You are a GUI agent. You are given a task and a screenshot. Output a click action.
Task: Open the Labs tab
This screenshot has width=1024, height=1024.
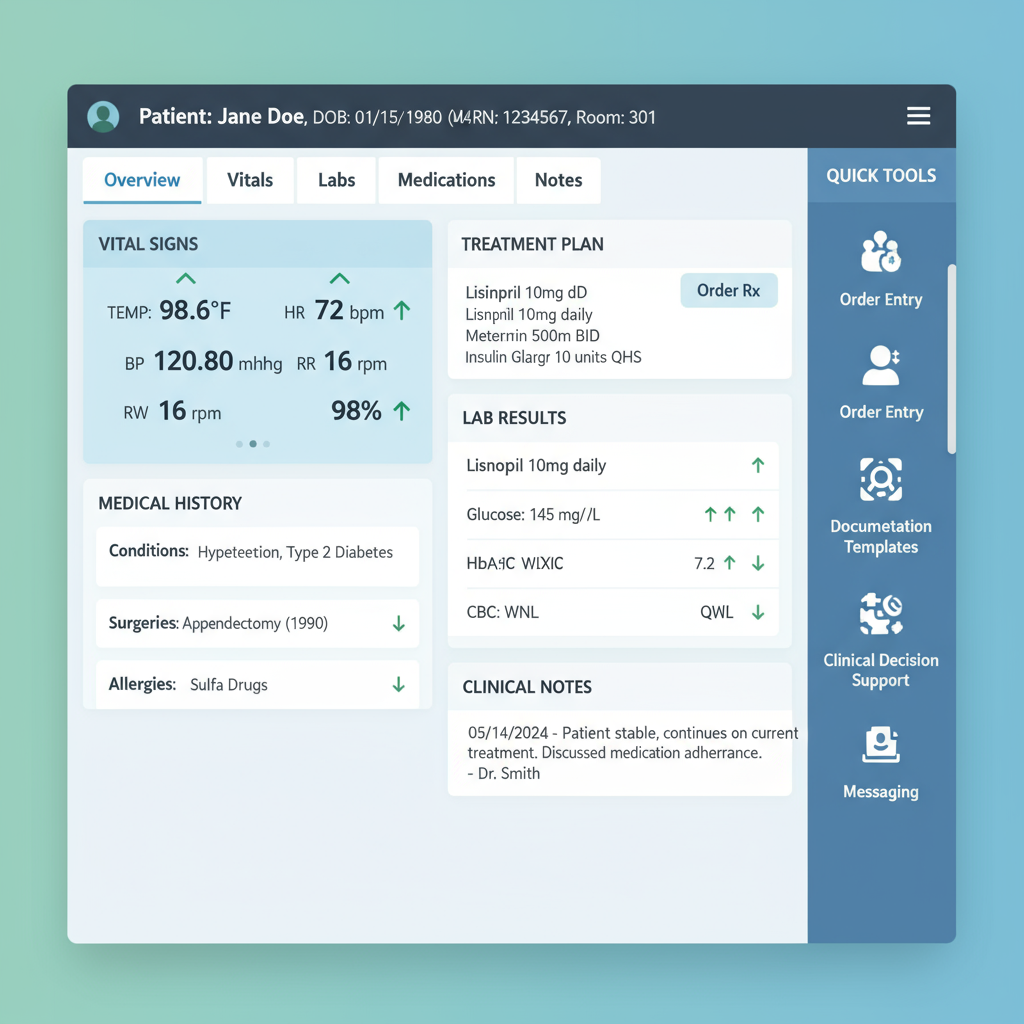click(x=336, y=180)
